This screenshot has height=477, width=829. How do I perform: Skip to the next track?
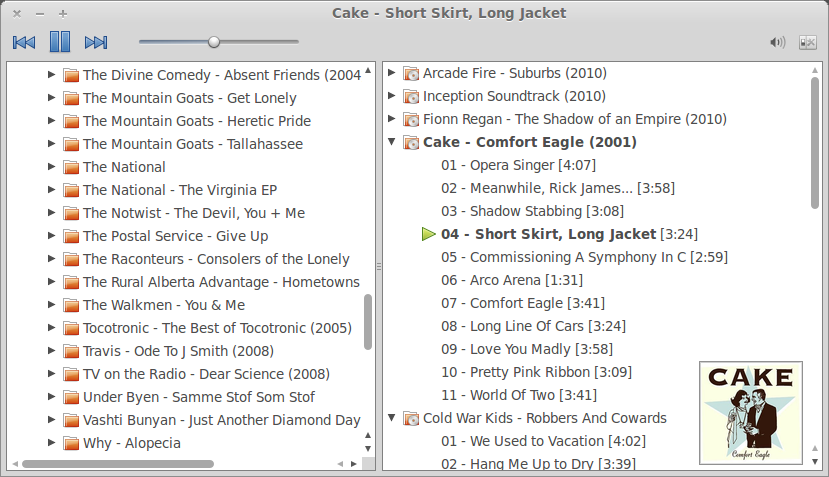[96, 42]
